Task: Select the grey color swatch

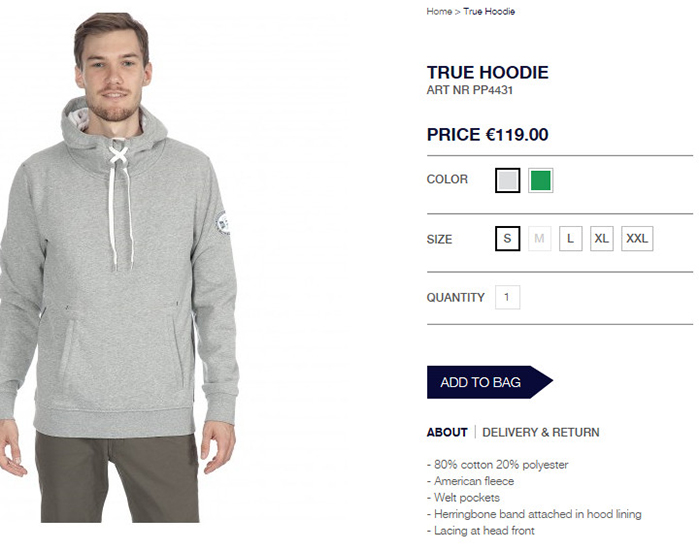Action: pos(508,180)
